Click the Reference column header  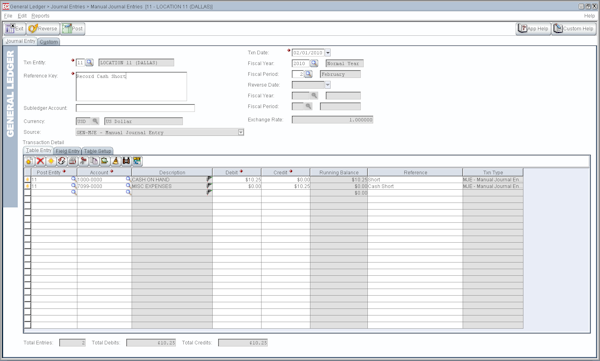415,172
